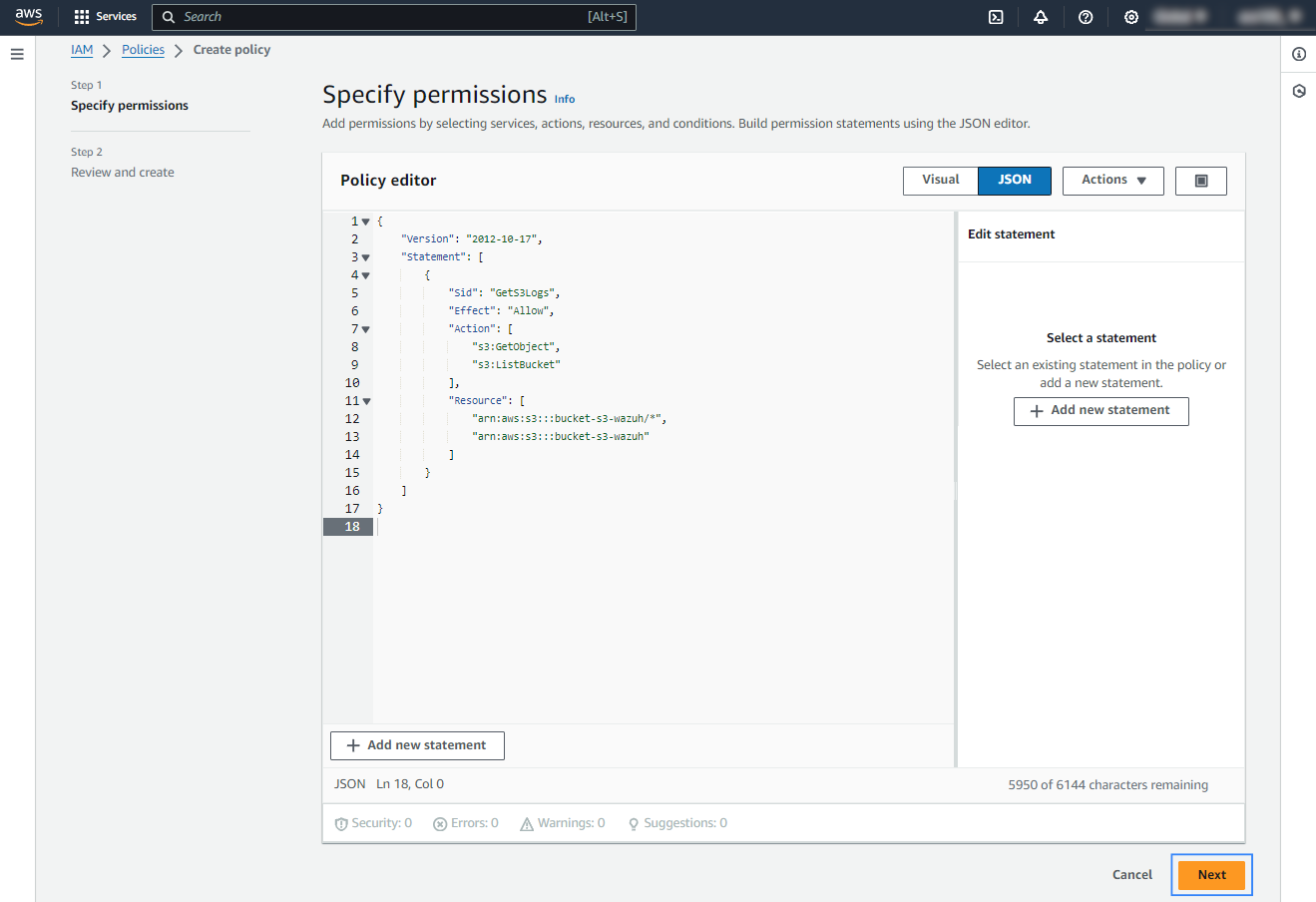1316x902 pixels.
Task: Launch CloudShell from the top bar
Action: coord(996,17)
